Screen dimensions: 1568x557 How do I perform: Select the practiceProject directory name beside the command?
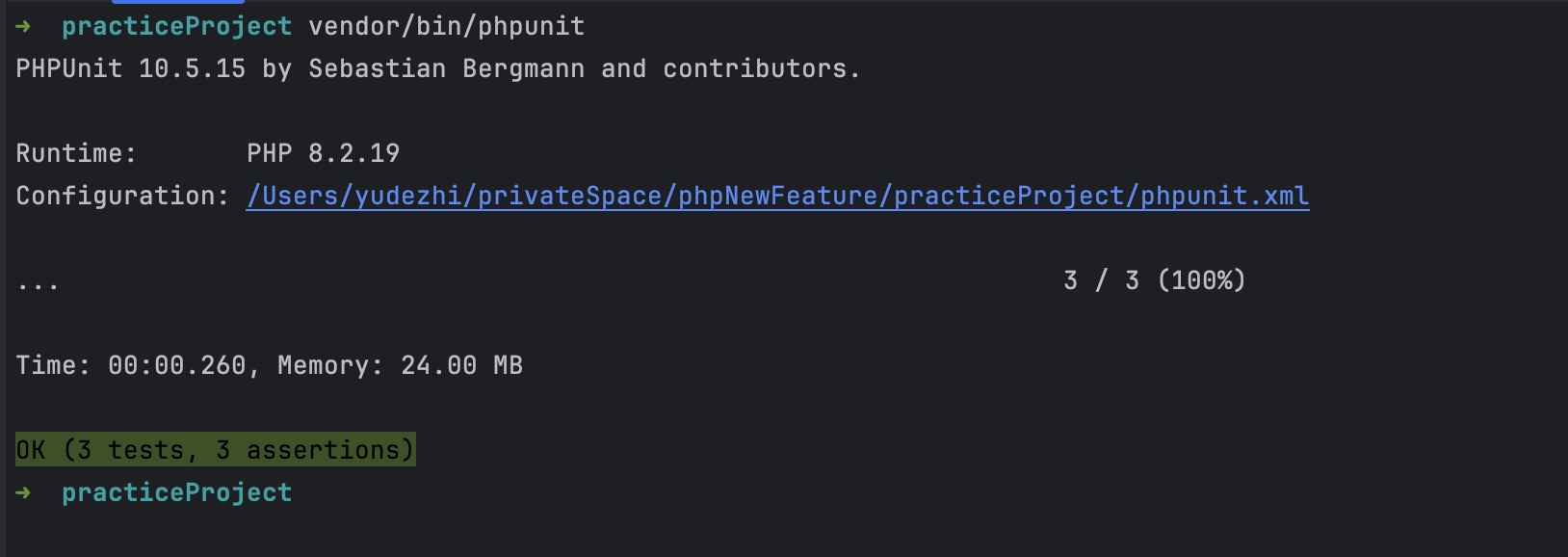coord(177,26)
